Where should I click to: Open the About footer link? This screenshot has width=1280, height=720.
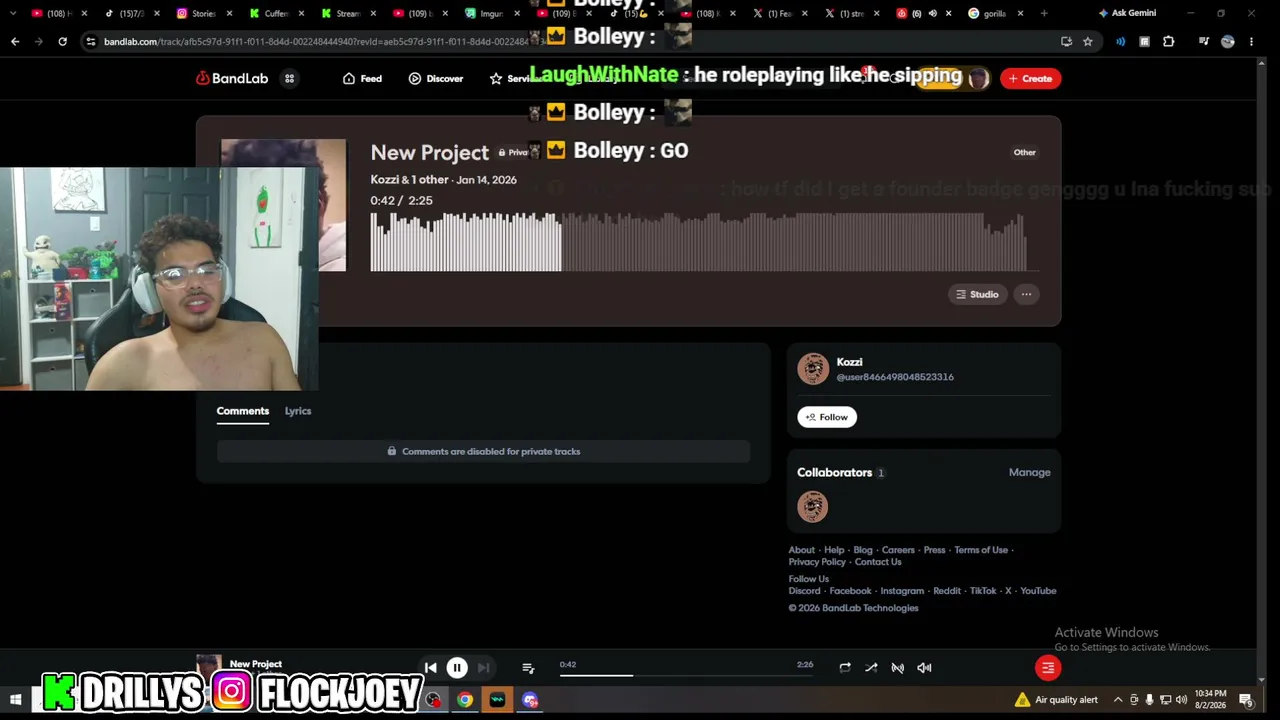point(802,550)
